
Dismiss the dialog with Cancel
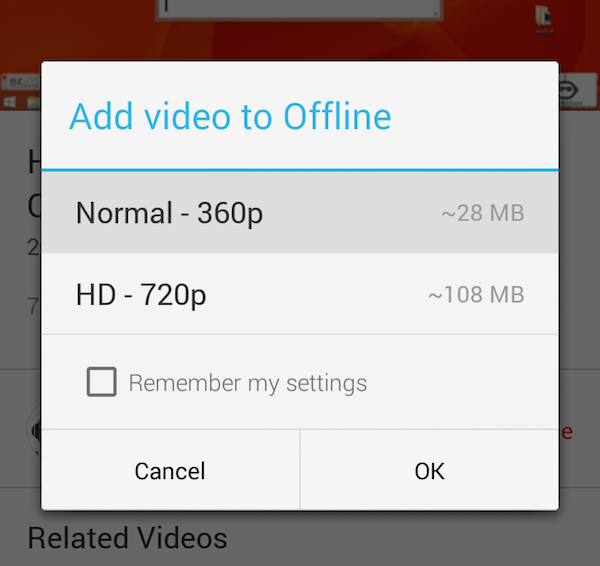click(170, 470)
